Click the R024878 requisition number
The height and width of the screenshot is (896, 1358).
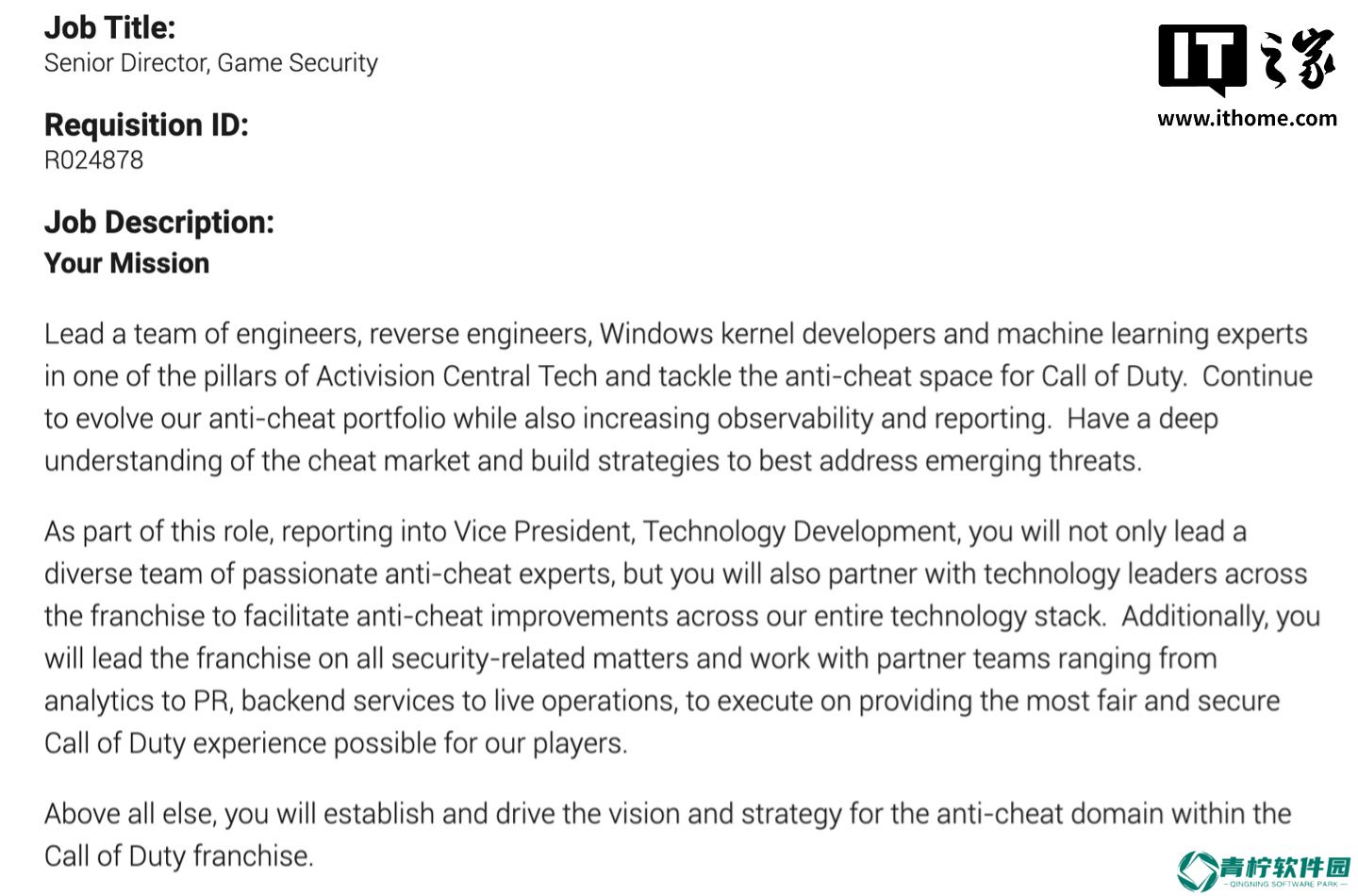click(x=94, y=160)
